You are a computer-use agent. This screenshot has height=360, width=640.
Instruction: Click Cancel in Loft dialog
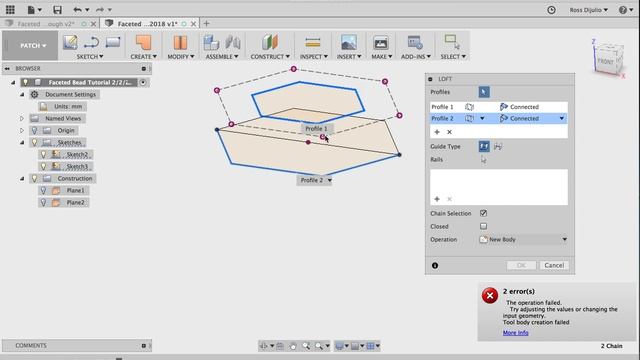(x=554, y=265)
